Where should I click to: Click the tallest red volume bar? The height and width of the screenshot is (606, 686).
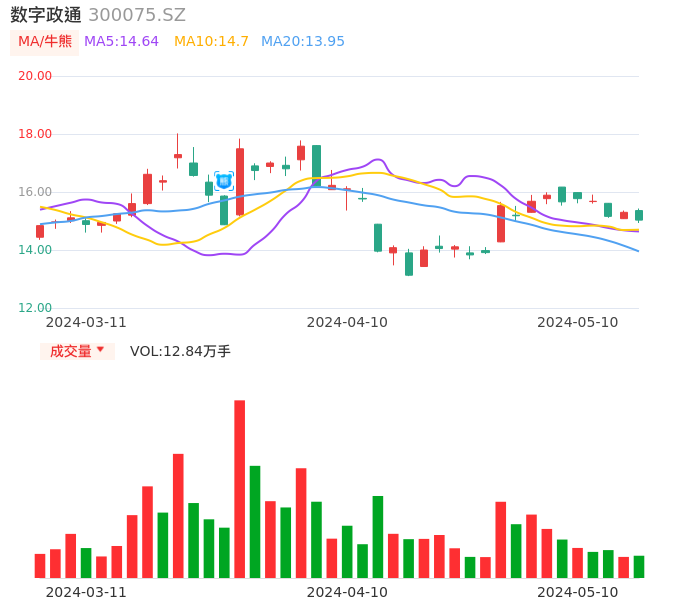240,488
